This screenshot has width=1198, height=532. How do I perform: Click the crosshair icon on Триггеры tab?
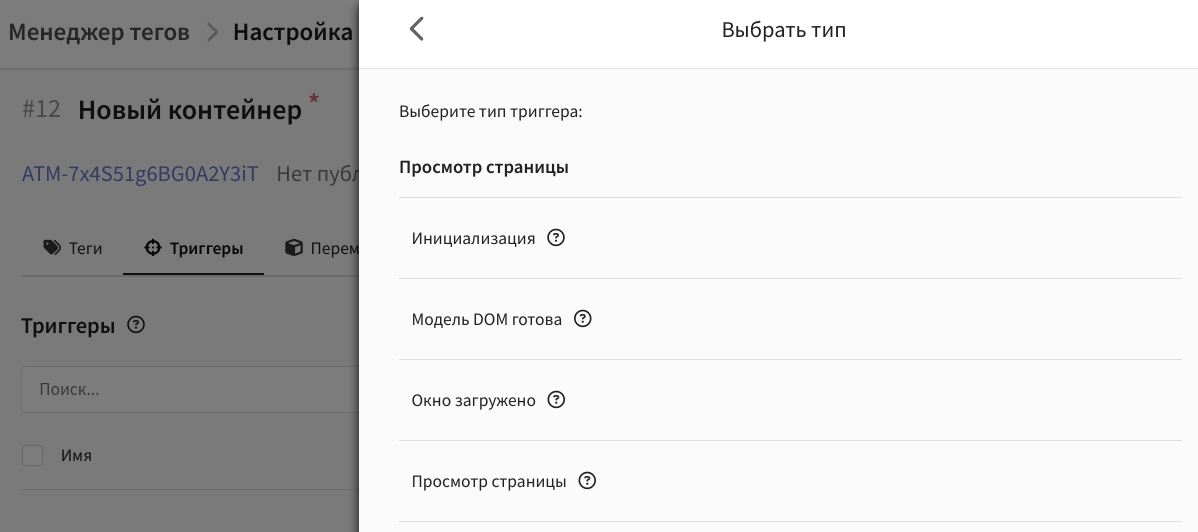coord(153,248)
